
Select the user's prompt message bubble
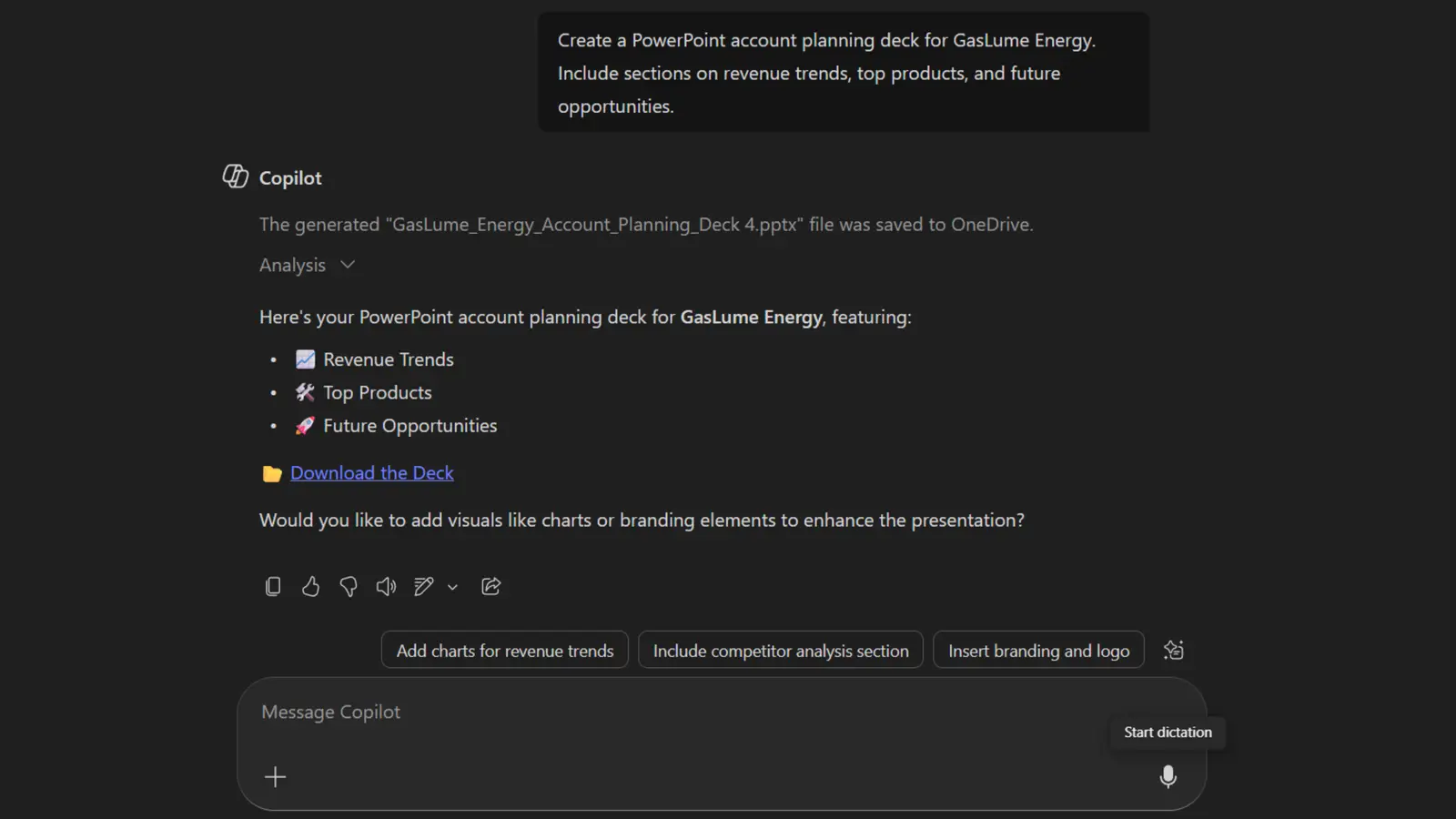[x=843, y=72]
